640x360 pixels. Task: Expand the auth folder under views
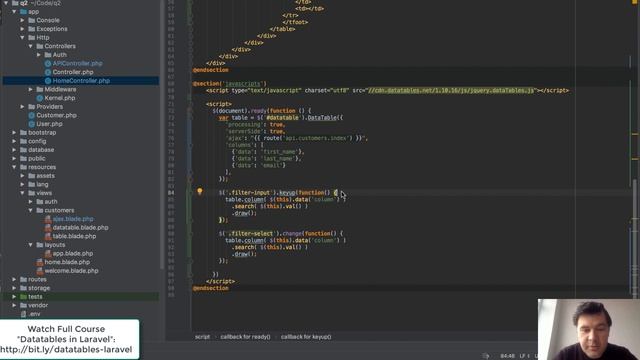tap(31, 202)
